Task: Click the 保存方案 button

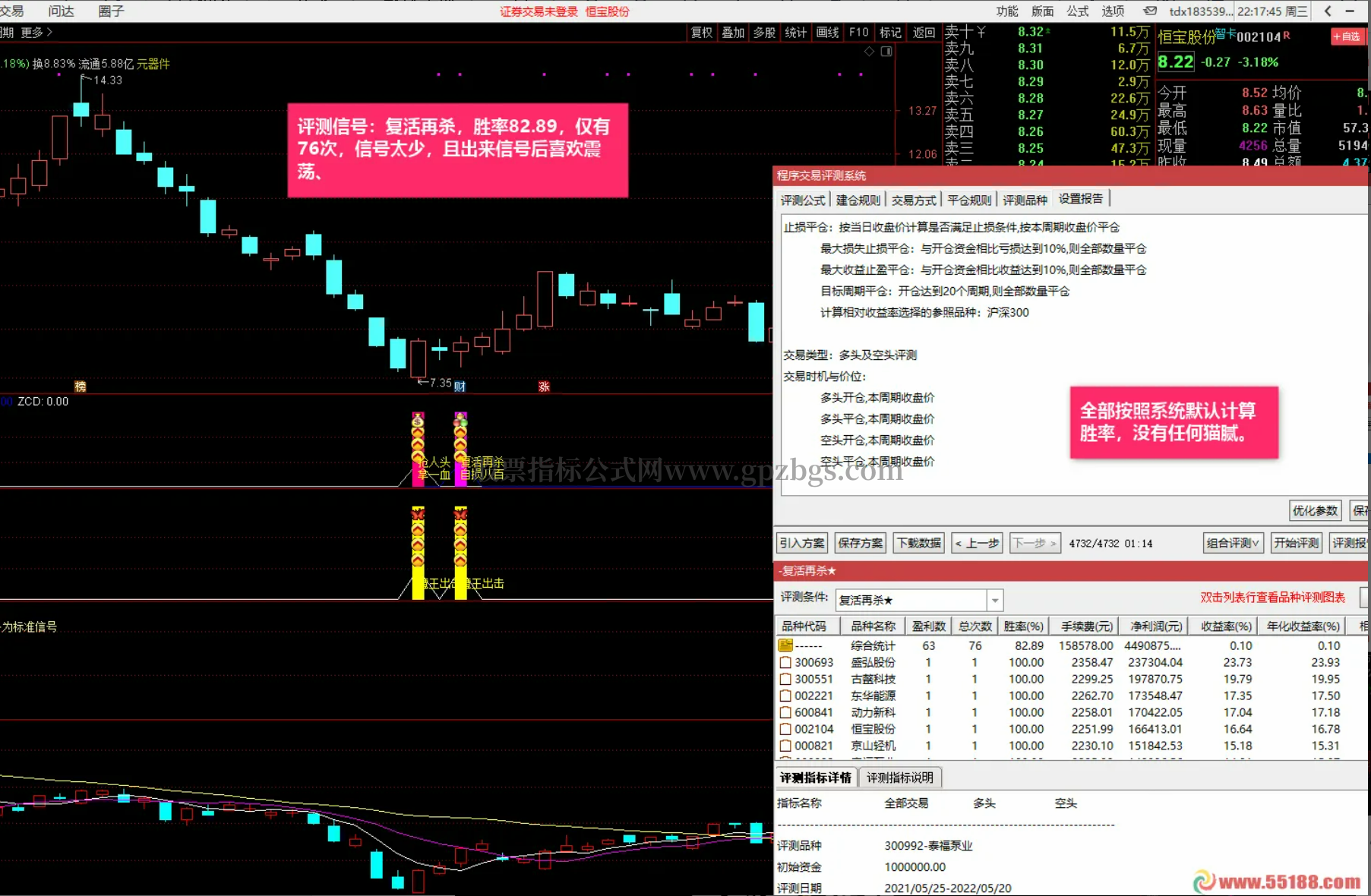Action: click(x=861, y=543)
